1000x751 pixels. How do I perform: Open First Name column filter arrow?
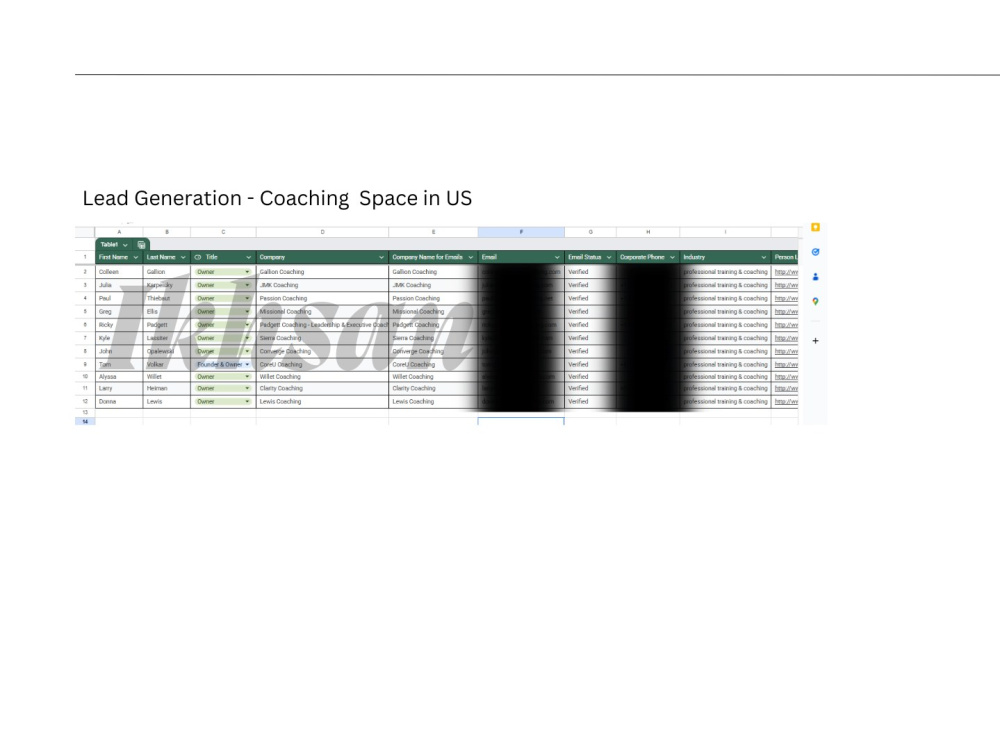click(x=135, y=258)
